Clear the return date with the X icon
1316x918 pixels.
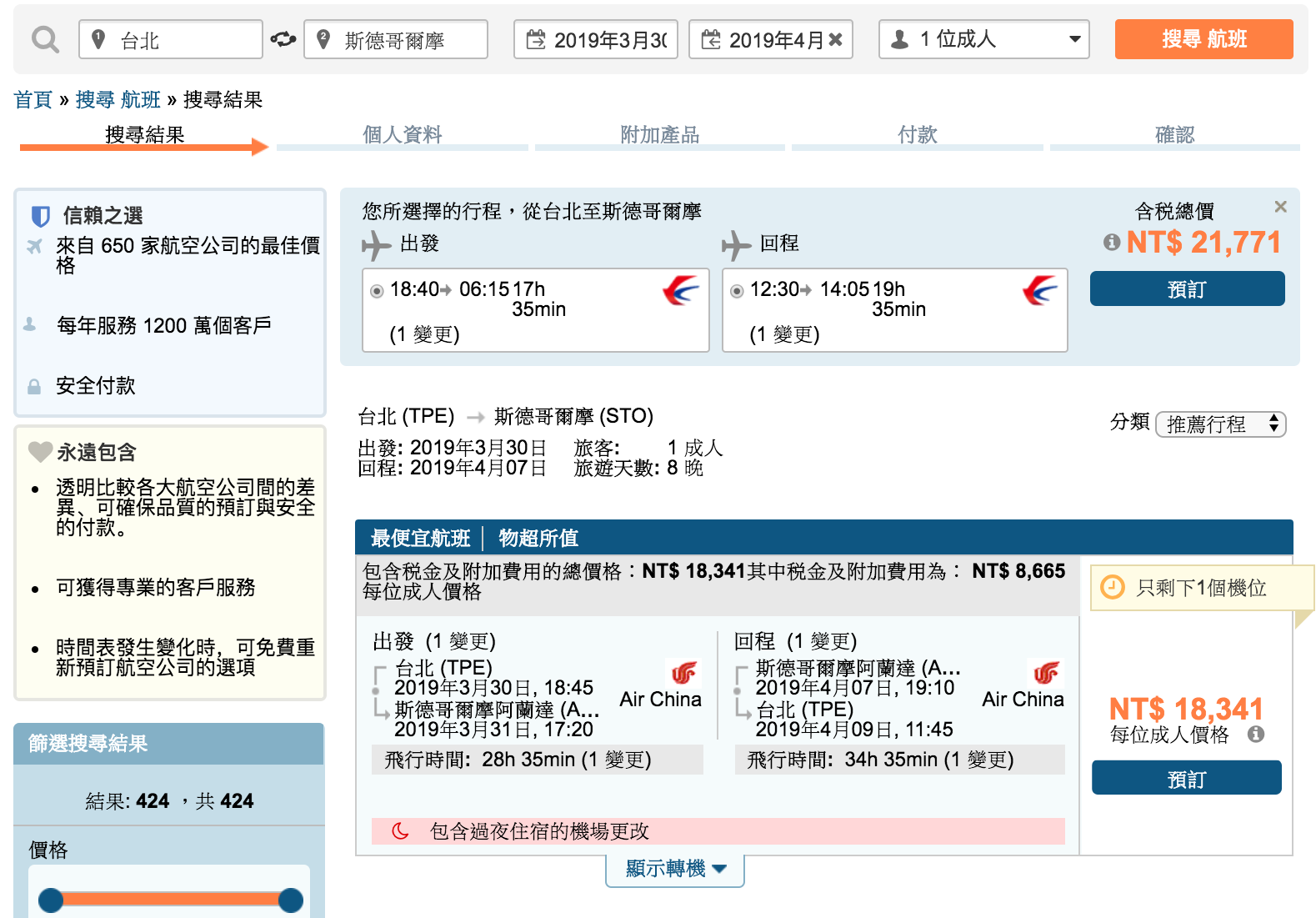click(836, 39)
